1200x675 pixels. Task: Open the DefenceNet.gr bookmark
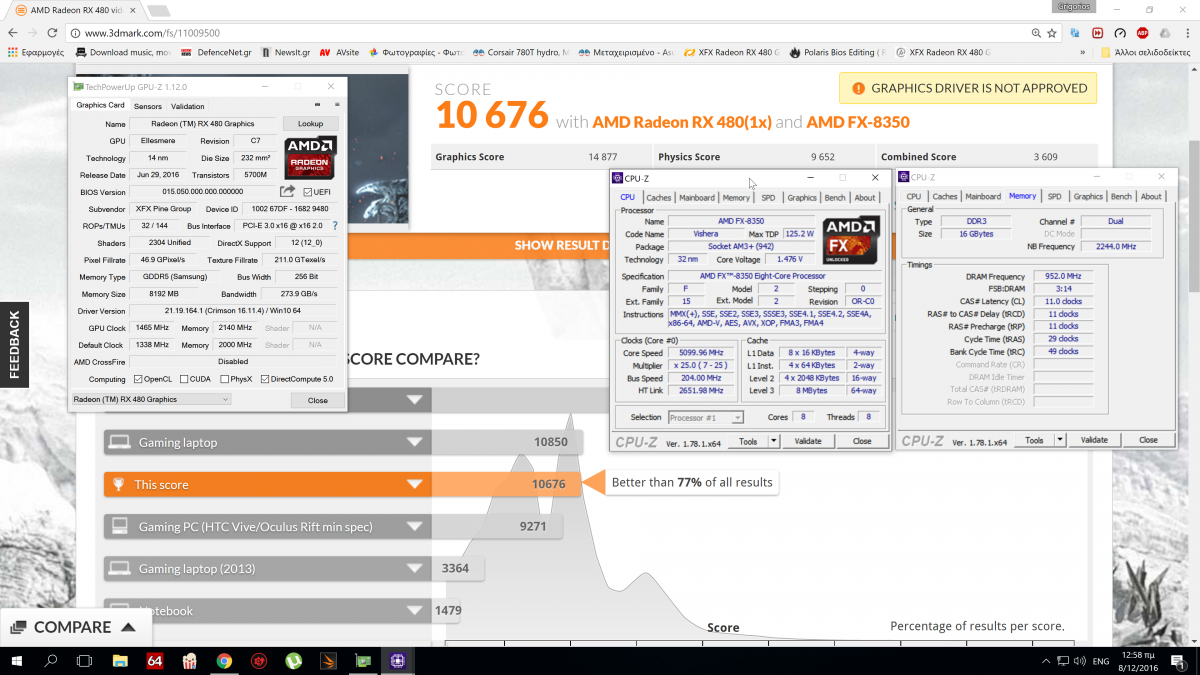tap(217, 52)
